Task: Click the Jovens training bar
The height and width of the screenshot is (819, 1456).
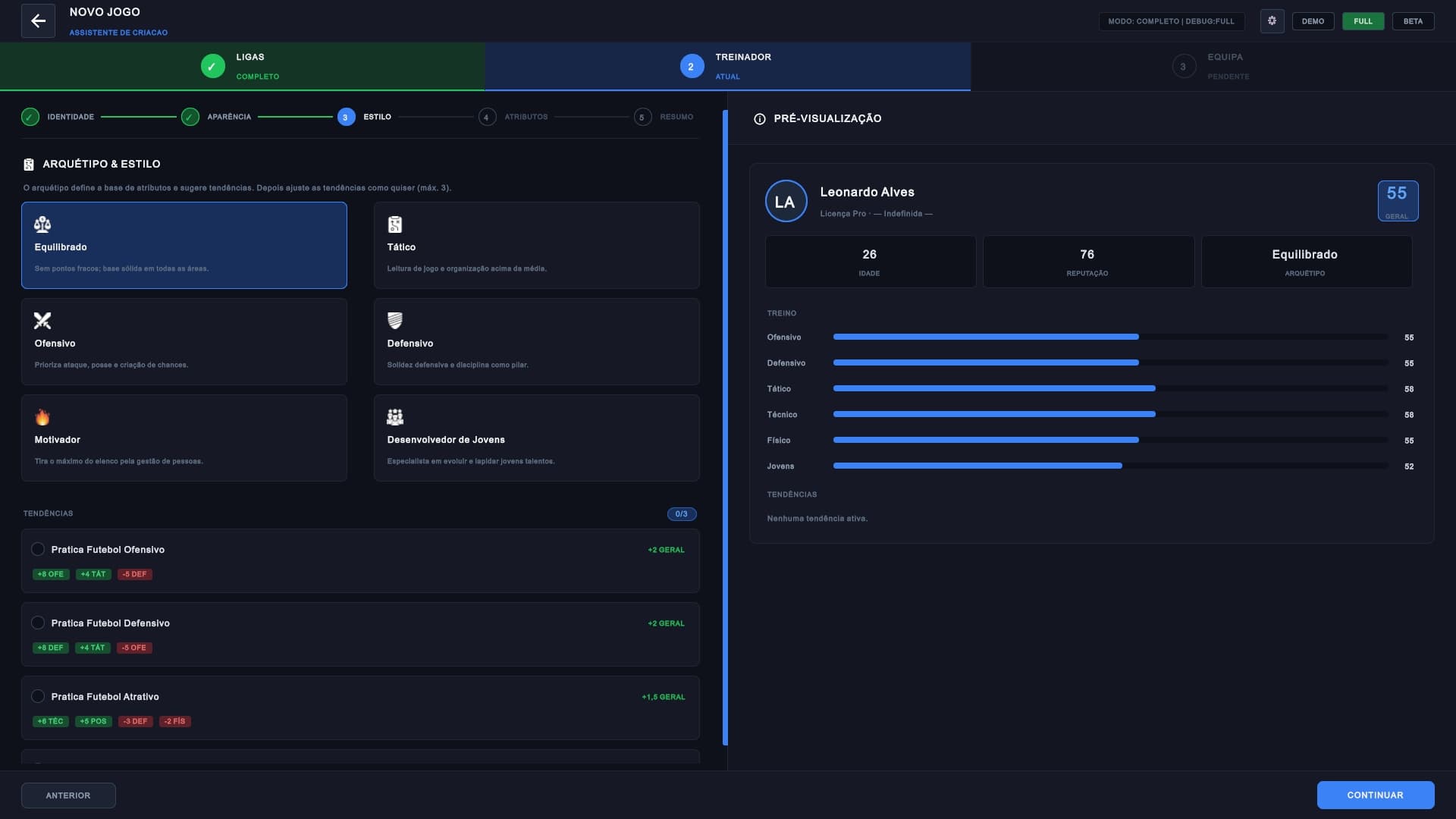Action: coord(1110,466)
